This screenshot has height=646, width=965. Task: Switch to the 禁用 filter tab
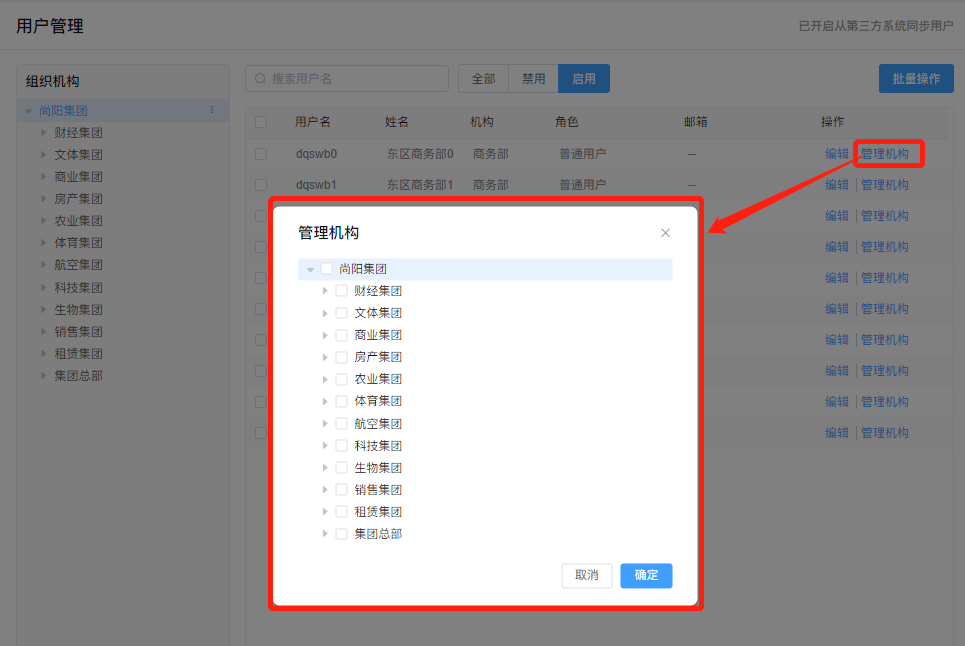pos(534,79)
